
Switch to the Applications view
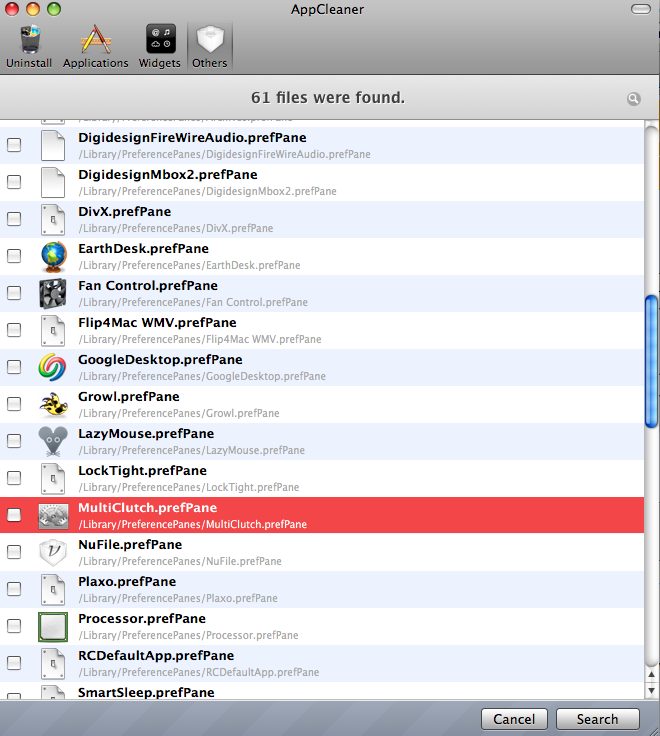pyautogui.click(x=96, y=46)
